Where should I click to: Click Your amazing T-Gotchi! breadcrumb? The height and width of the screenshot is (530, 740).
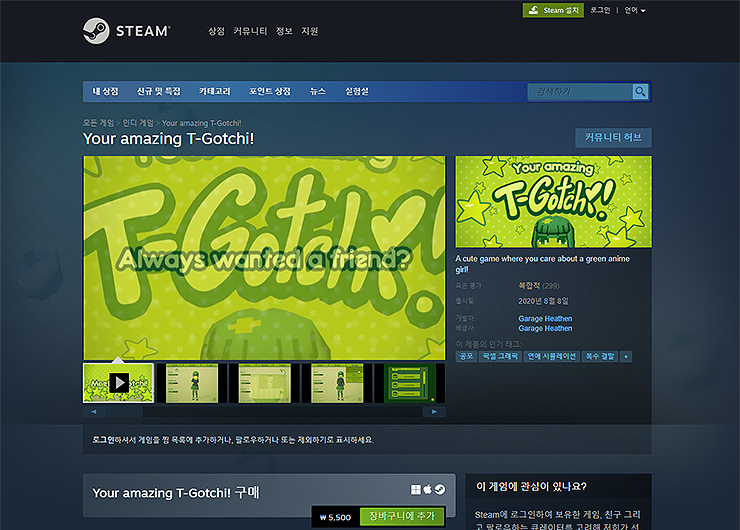tap(202, 123)
